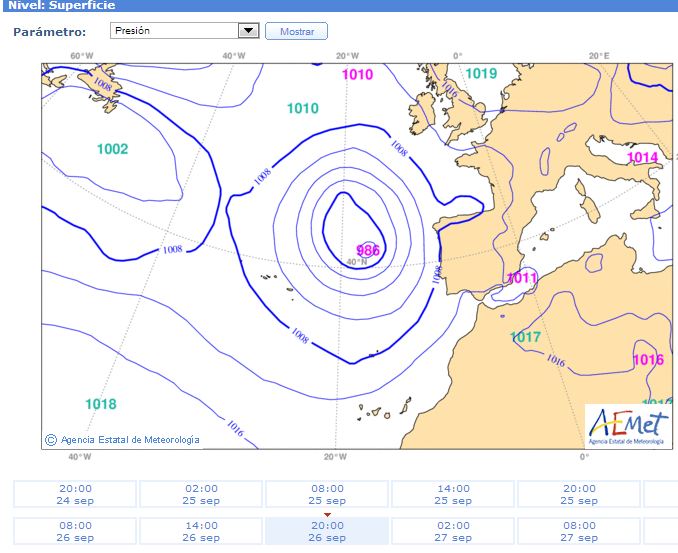
Task: View the 02:00 27 sep forecast
Action: point(453,530)
